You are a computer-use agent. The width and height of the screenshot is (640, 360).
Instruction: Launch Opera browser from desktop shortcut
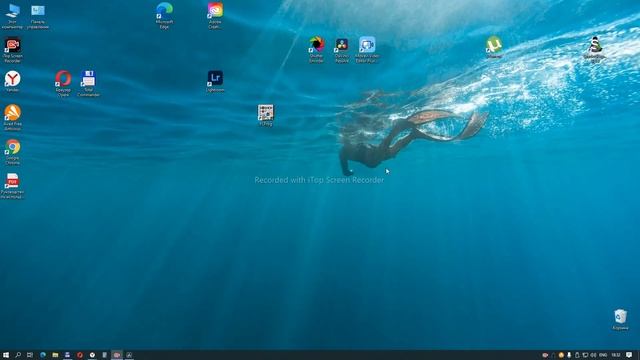pyautogui.click(x=63, y=83)
